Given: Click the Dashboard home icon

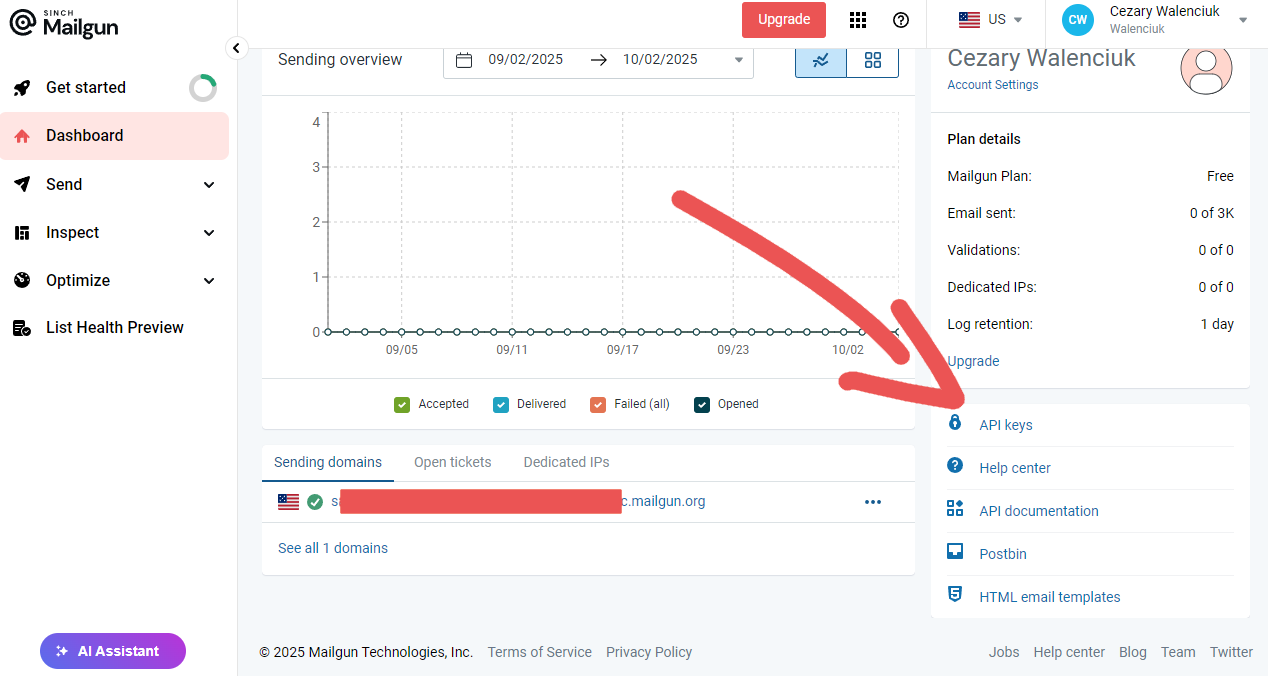Looking at the screenshot, I should click(x=22, y=136).
